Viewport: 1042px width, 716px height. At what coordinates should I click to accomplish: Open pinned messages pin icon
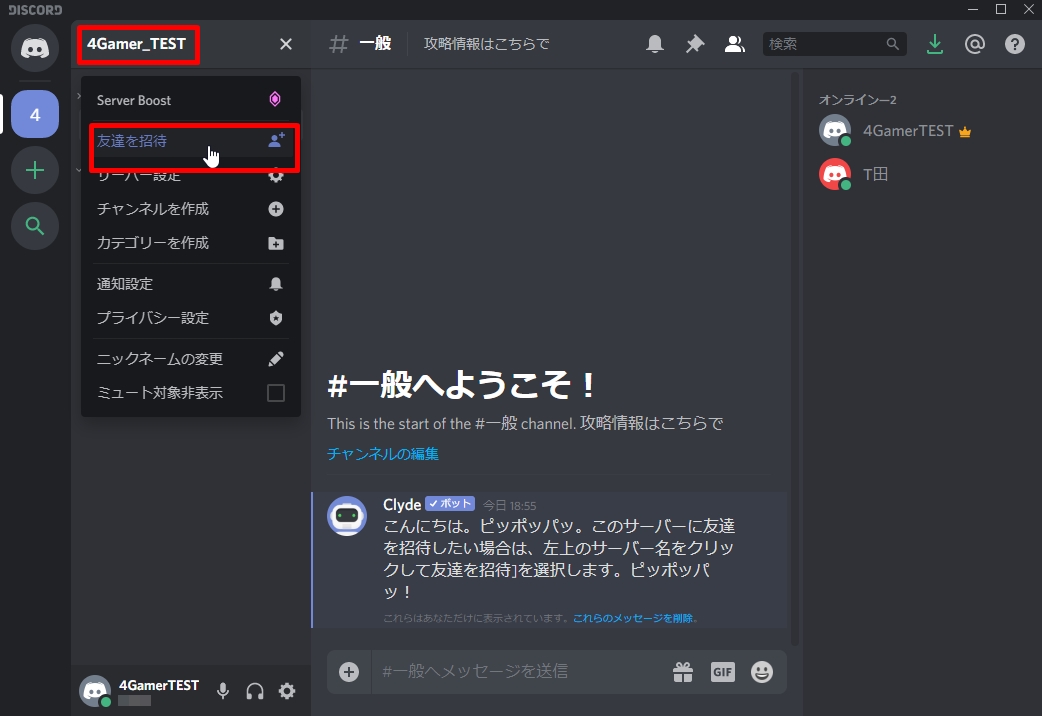[694, 44]
